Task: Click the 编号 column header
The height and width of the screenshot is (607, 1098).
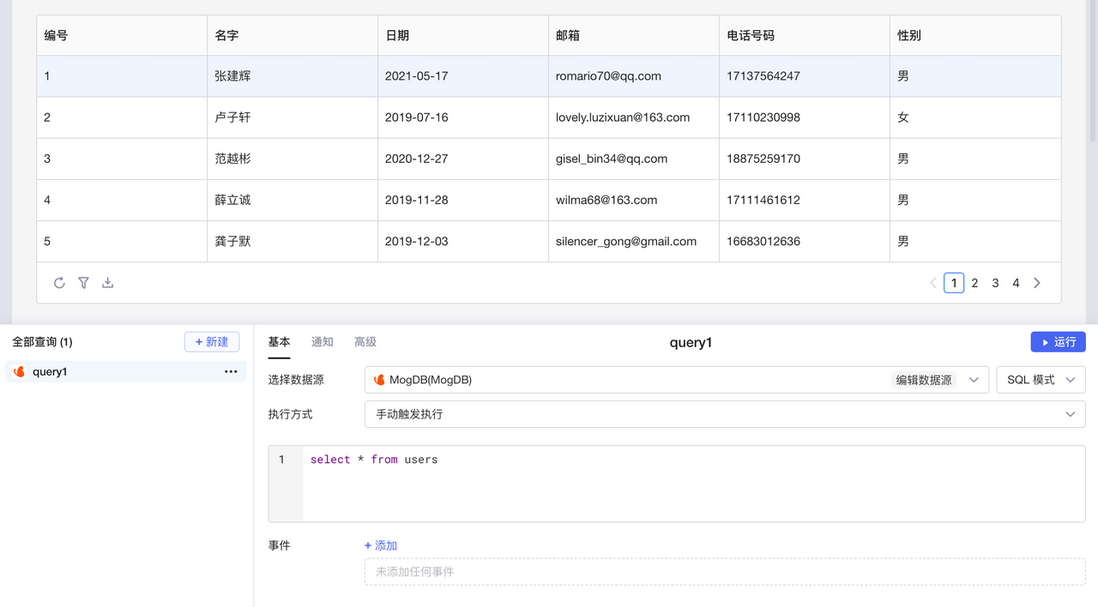Action: pyautogui.click(x=122, y=36)
